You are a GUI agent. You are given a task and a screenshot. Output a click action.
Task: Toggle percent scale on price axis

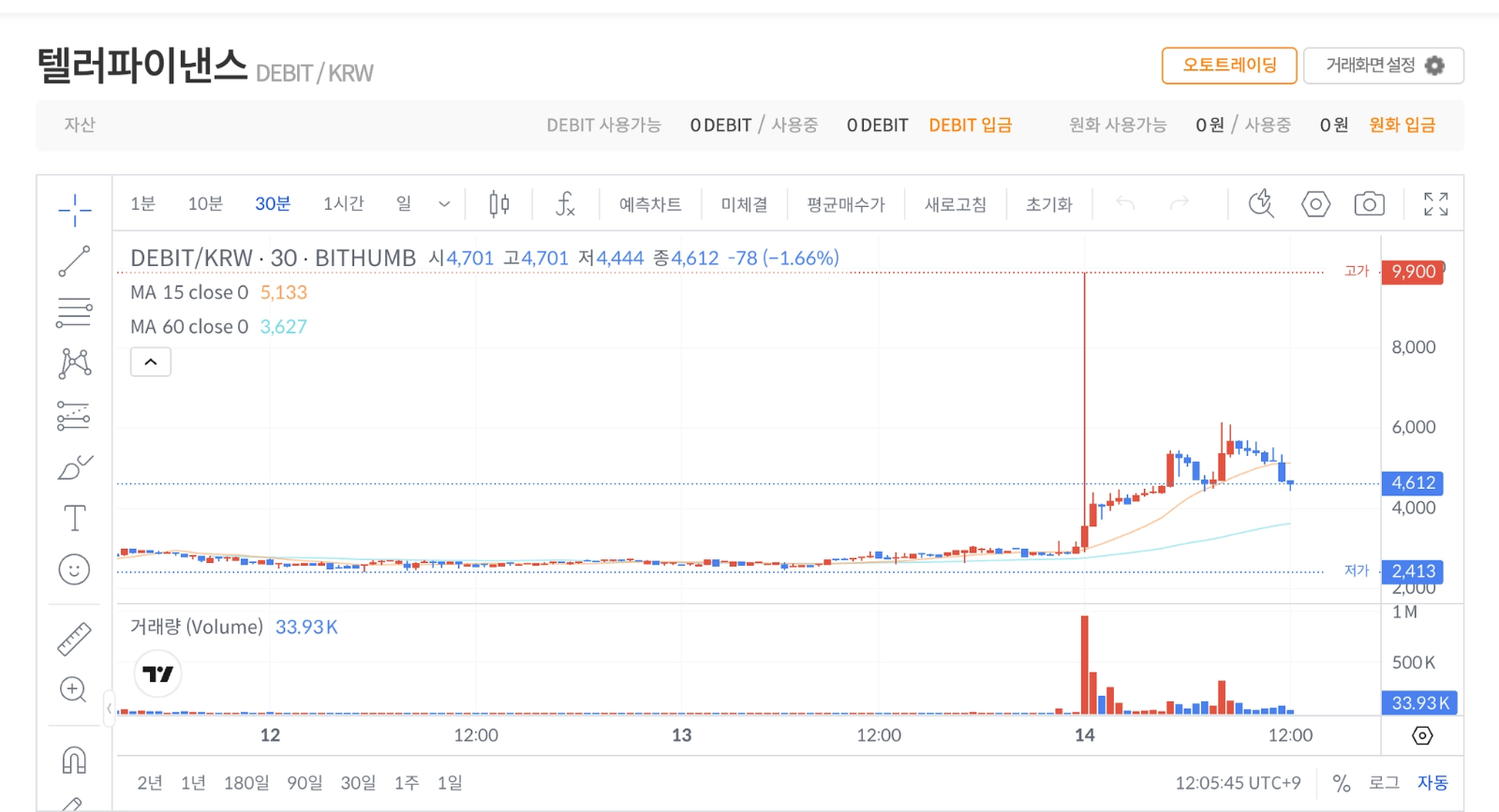(1342, 783)
